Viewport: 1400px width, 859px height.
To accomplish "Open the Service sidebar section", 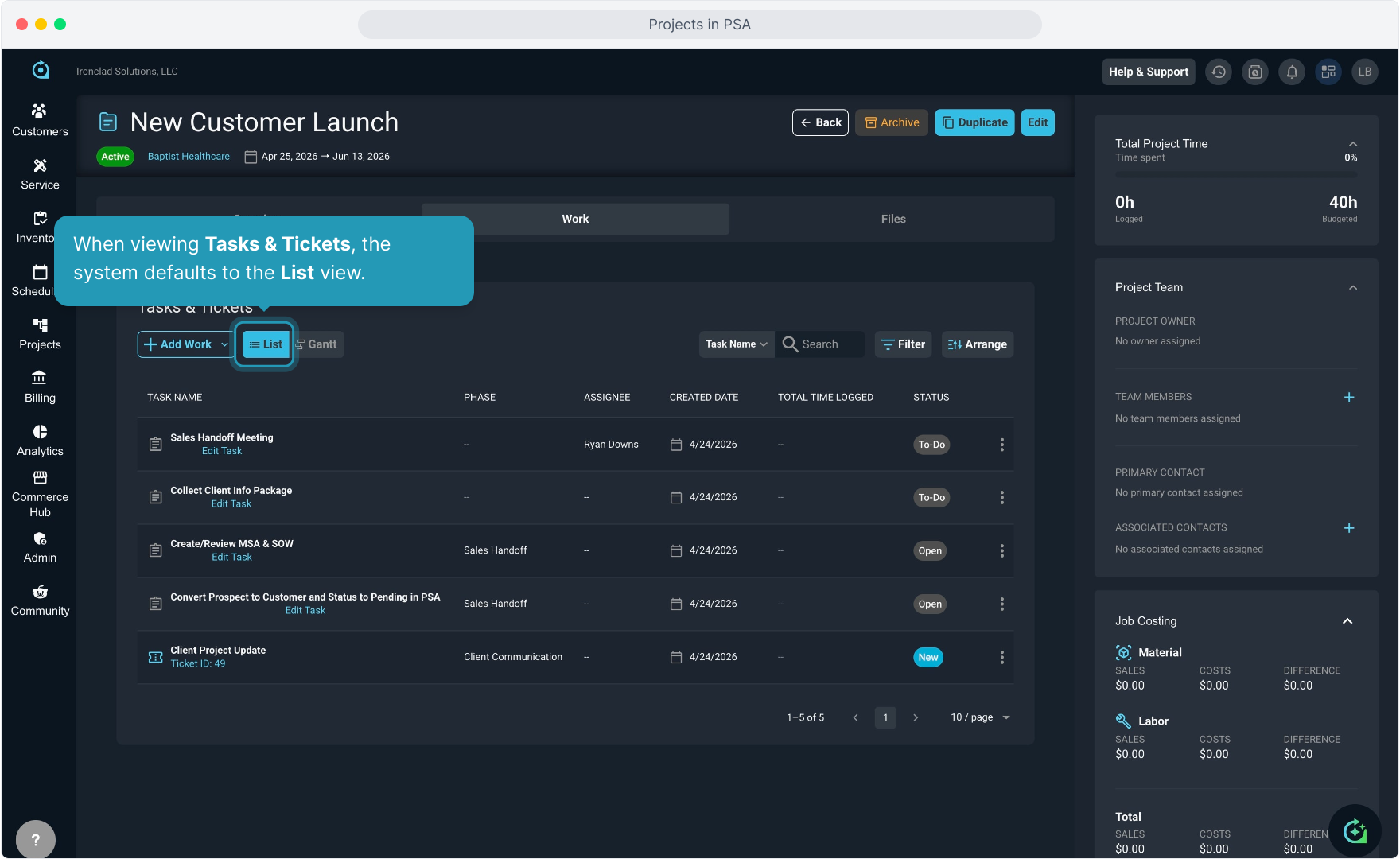I will click(40, 174).
